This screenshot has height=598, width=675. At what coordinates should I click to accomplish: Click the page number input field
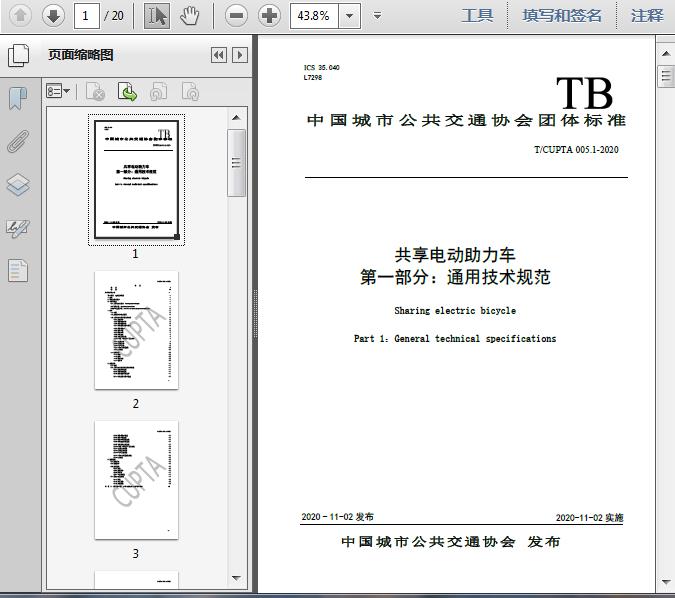pos(87,16)
